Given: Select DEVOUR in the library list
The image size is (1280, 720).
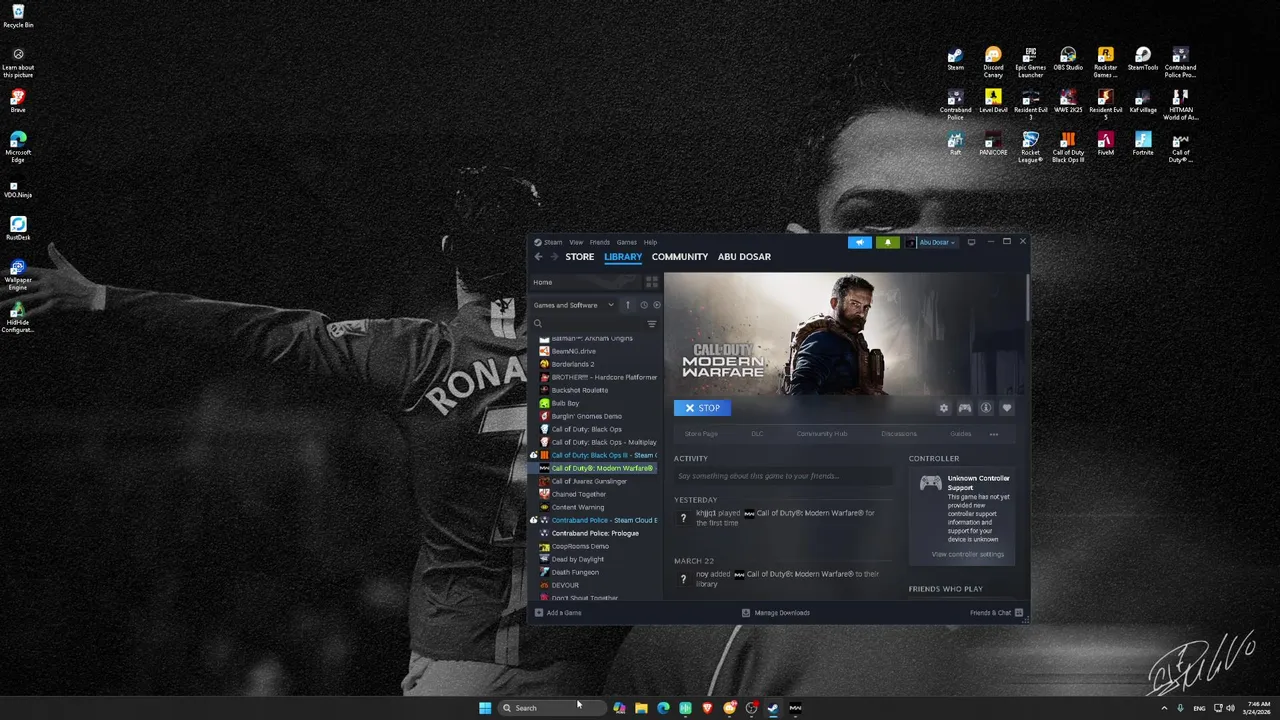Looking at the screenshot, I should [565, 585].
